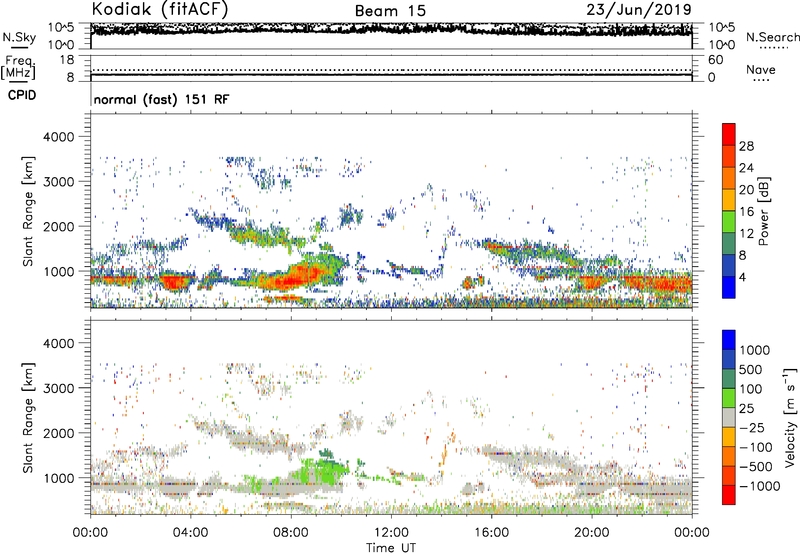Click the "16" value on the Power color bar
The image size is (800, 554).
coord(746,212)
